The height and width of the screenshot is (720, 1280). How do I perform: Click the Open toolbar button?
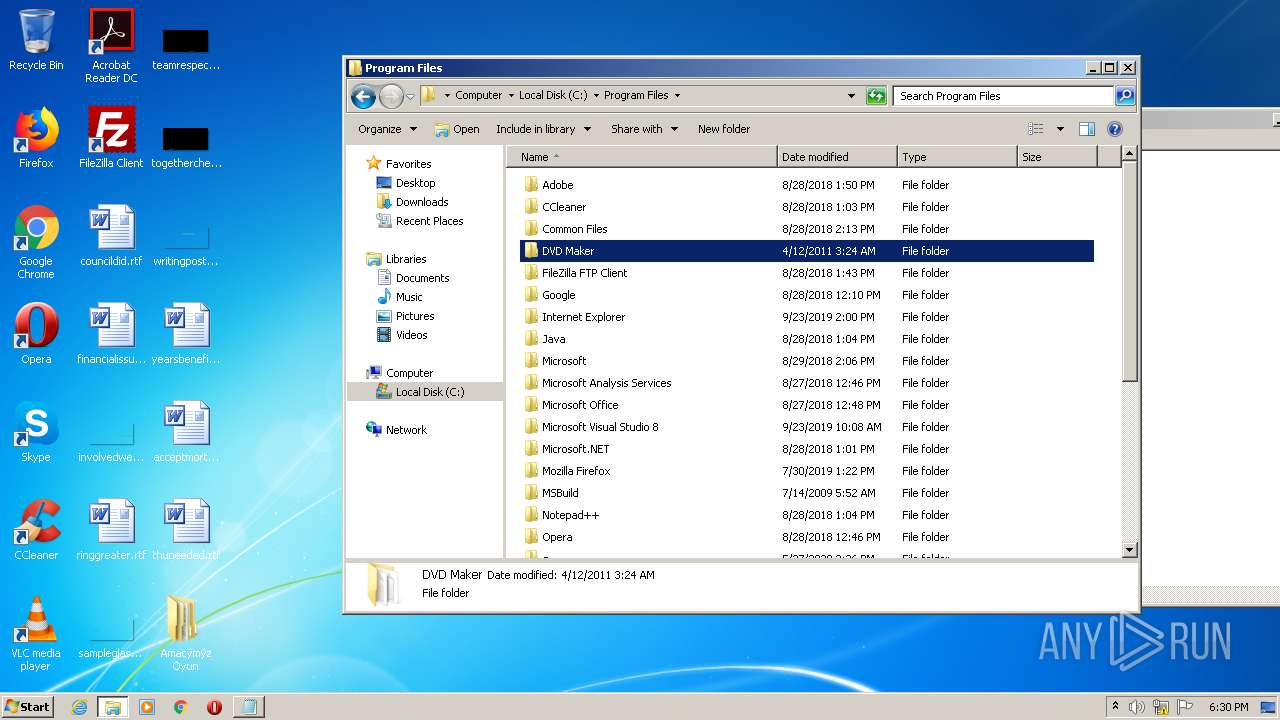(x=457, y=129)
